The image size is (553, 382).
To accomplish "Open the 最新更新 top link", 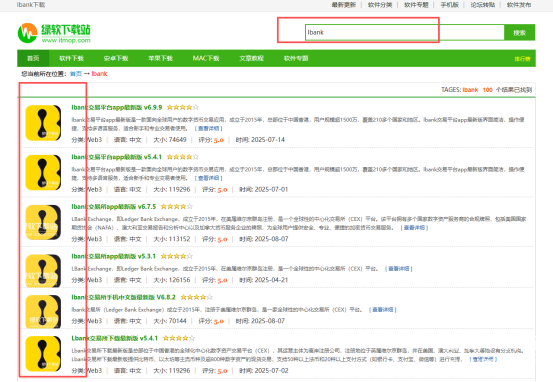I will point(344,5).
